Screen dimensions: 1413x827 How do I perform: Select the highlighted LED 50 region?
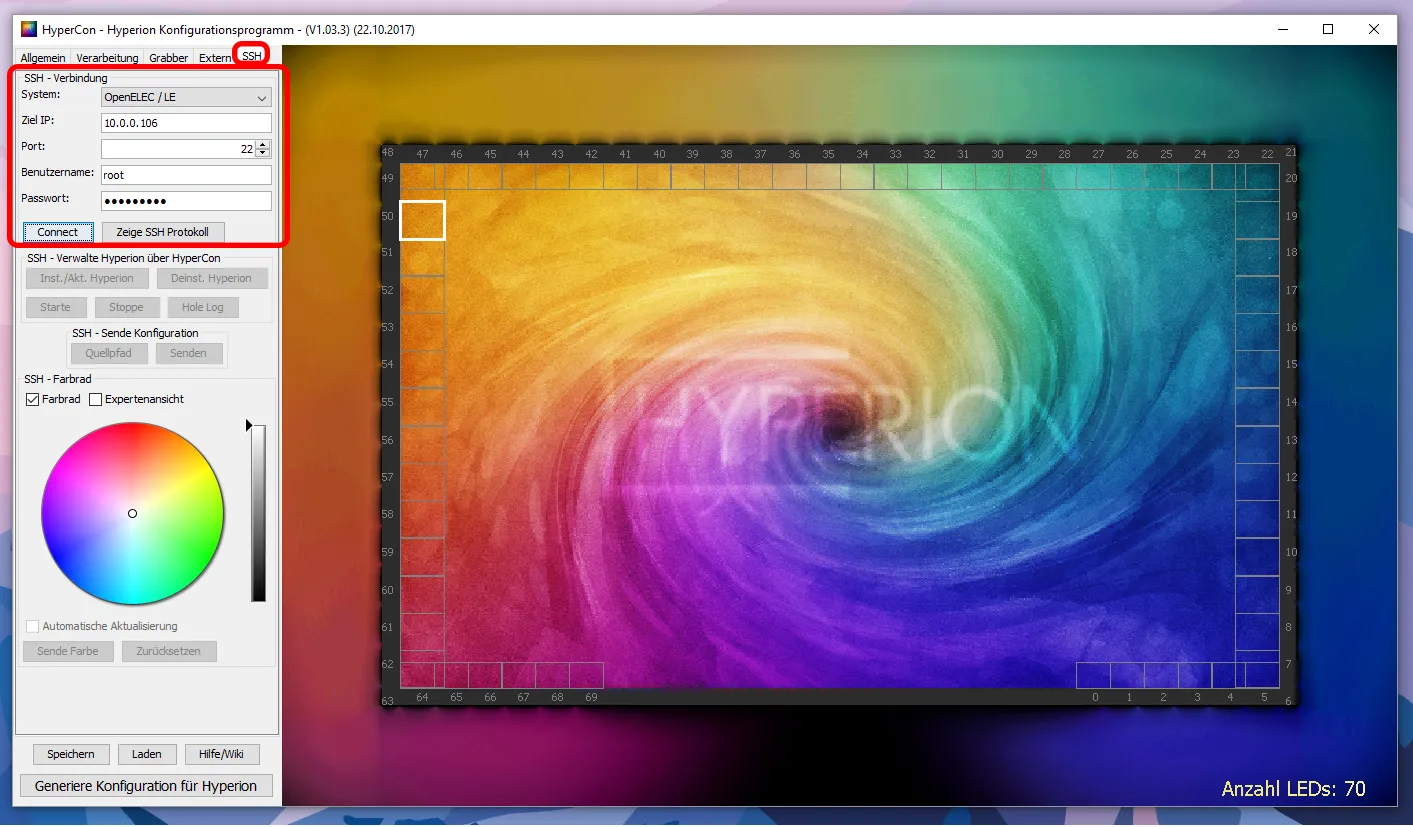(422, 220)
